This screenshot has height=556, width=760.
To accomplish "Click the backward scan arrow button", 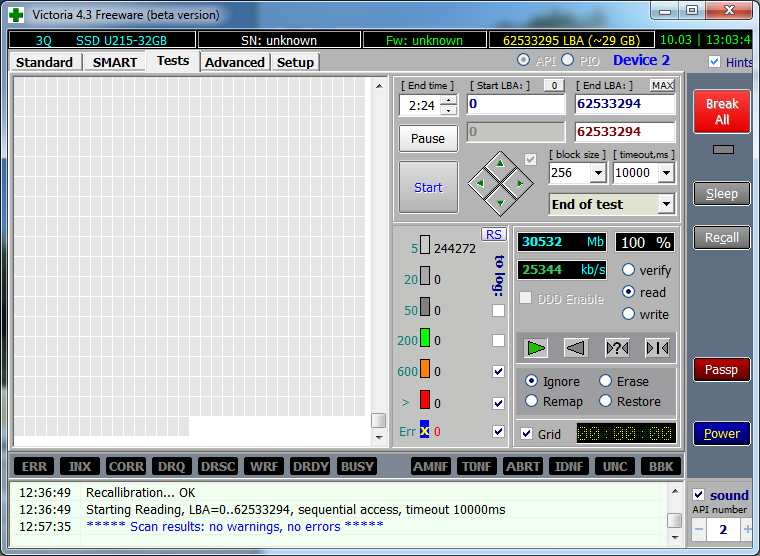I will coord(576,348).
